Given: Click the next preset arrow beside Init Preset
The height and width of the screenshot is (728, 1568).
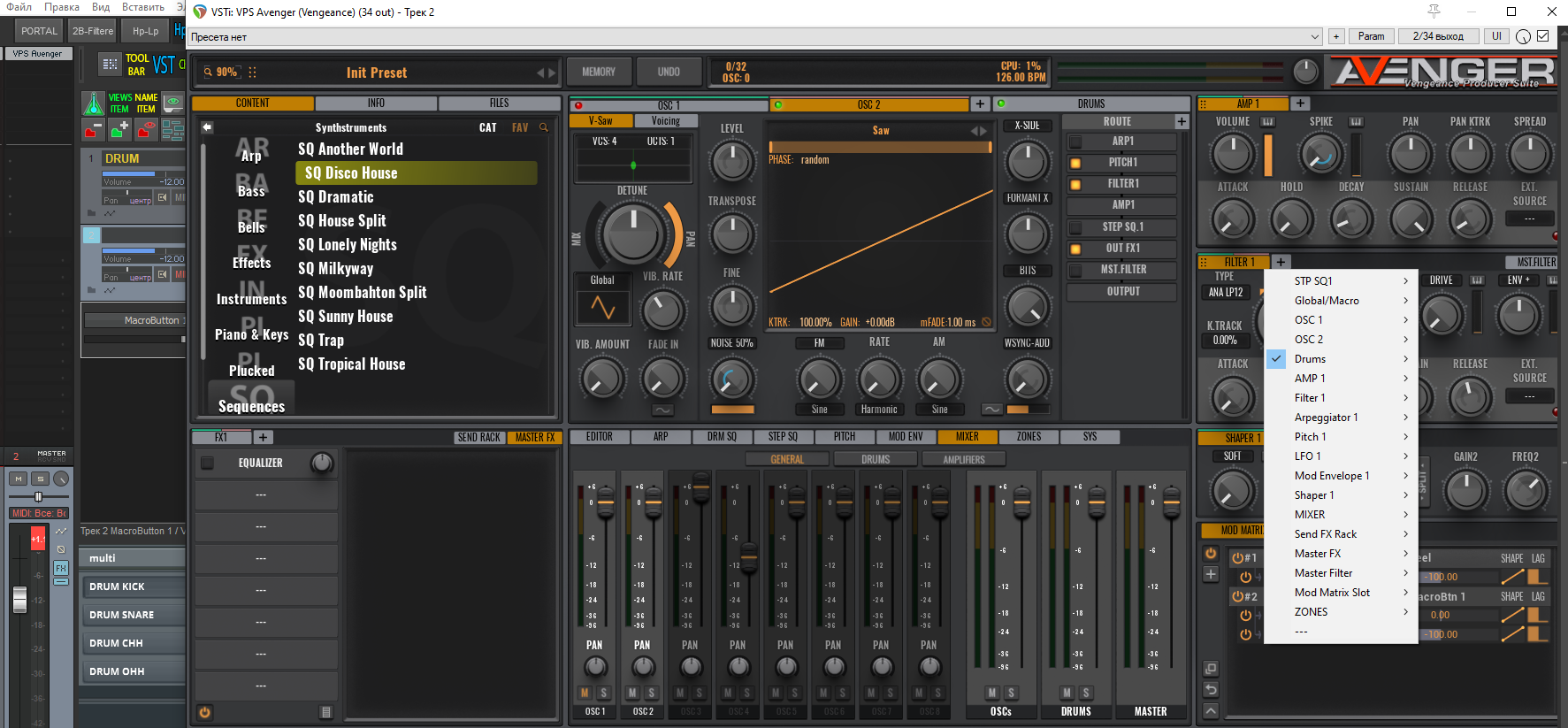Looking at the screenshot, I should coord(552,73).
